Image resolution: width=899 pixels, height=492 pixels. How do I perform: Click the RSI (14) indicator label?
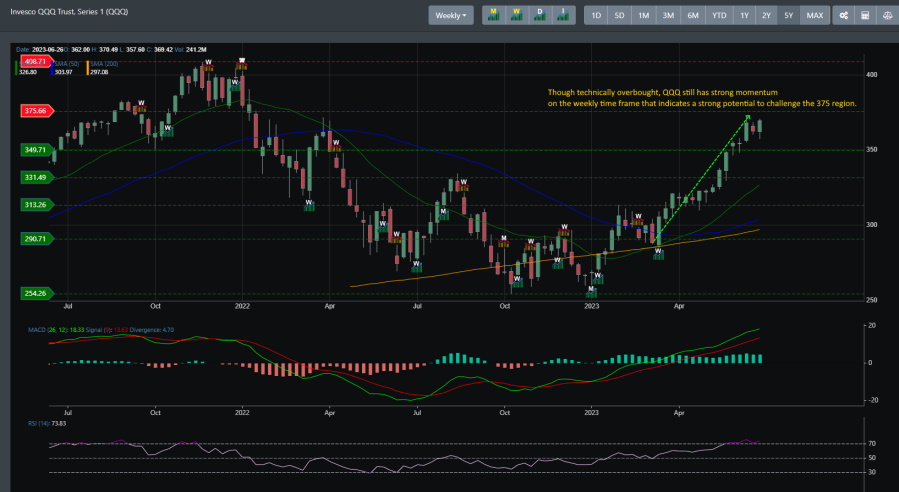tap(39, 423)
